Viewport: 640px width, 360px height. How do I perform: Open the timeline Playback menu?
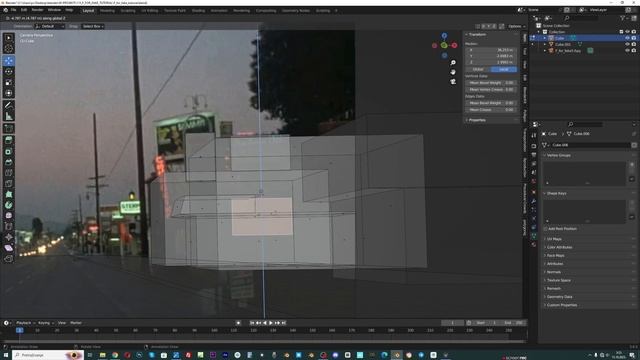25,323
